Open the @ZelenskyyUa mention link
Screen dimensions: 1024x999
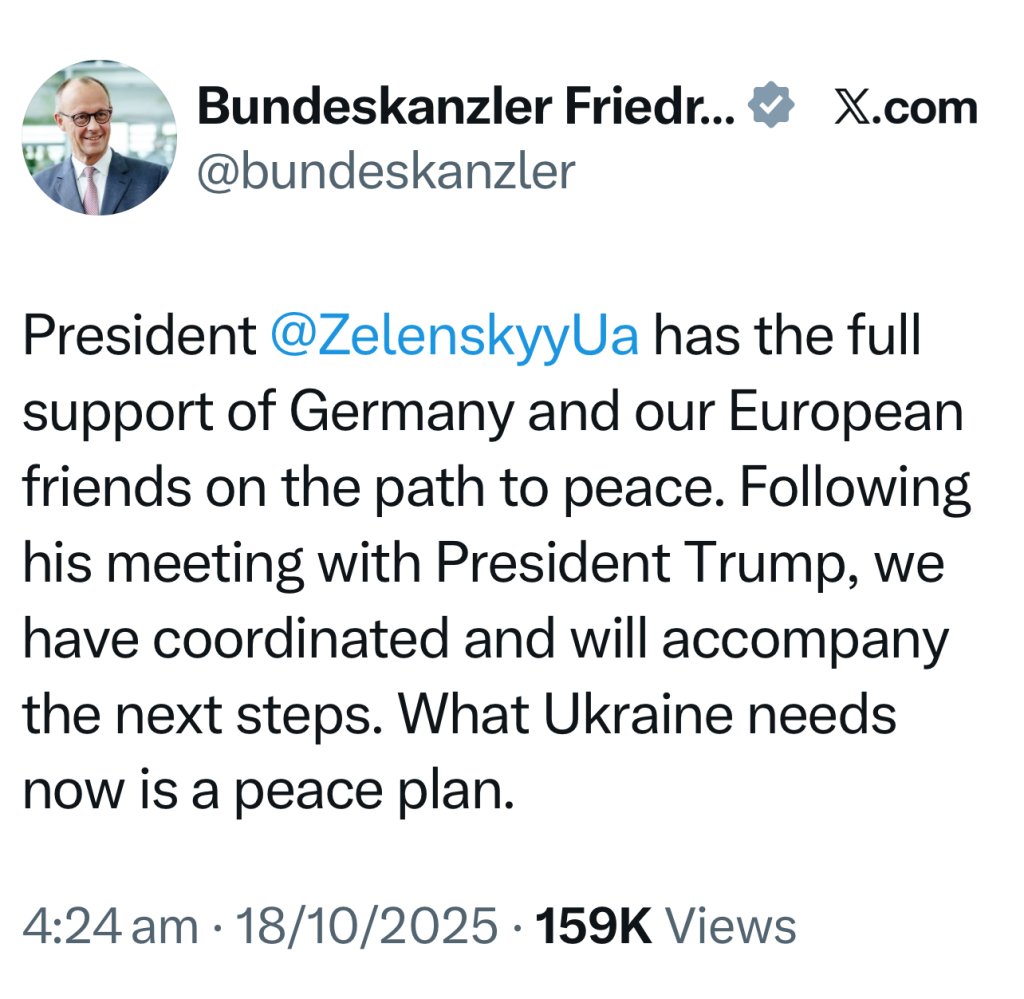(x=455, y=336)
